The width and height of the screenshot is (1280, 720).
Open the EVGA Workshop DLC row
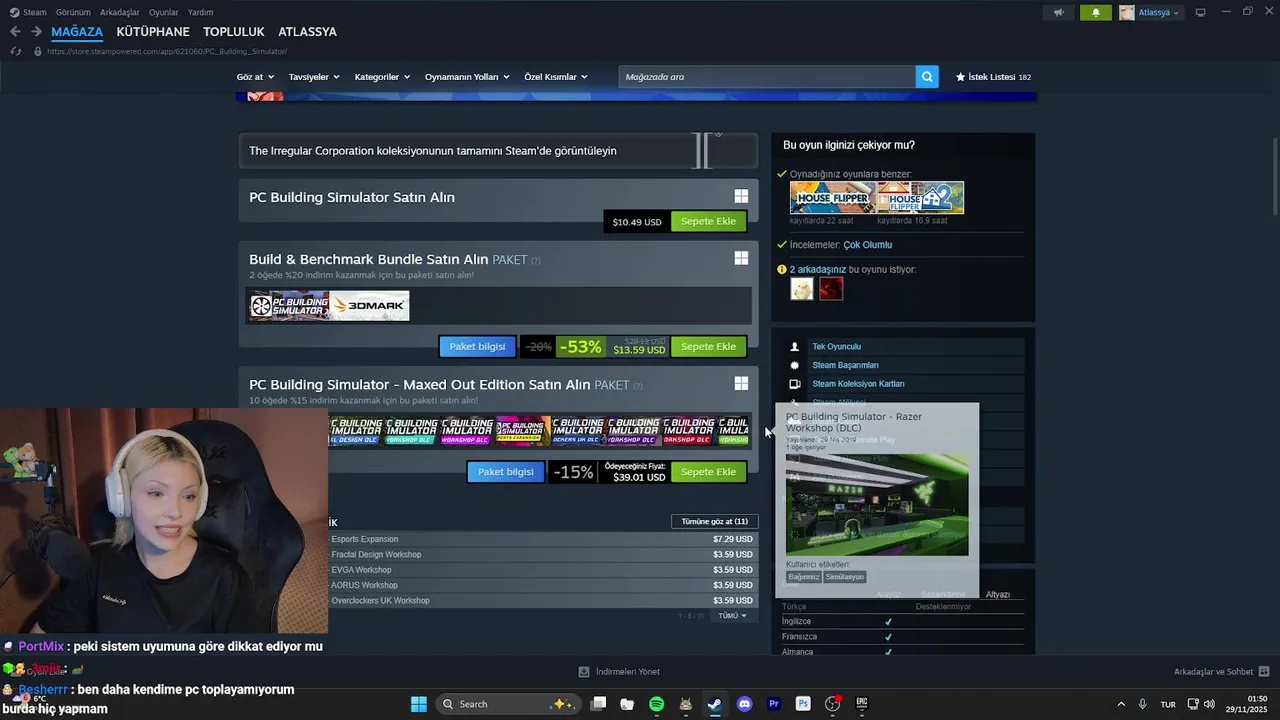[543, 570]
